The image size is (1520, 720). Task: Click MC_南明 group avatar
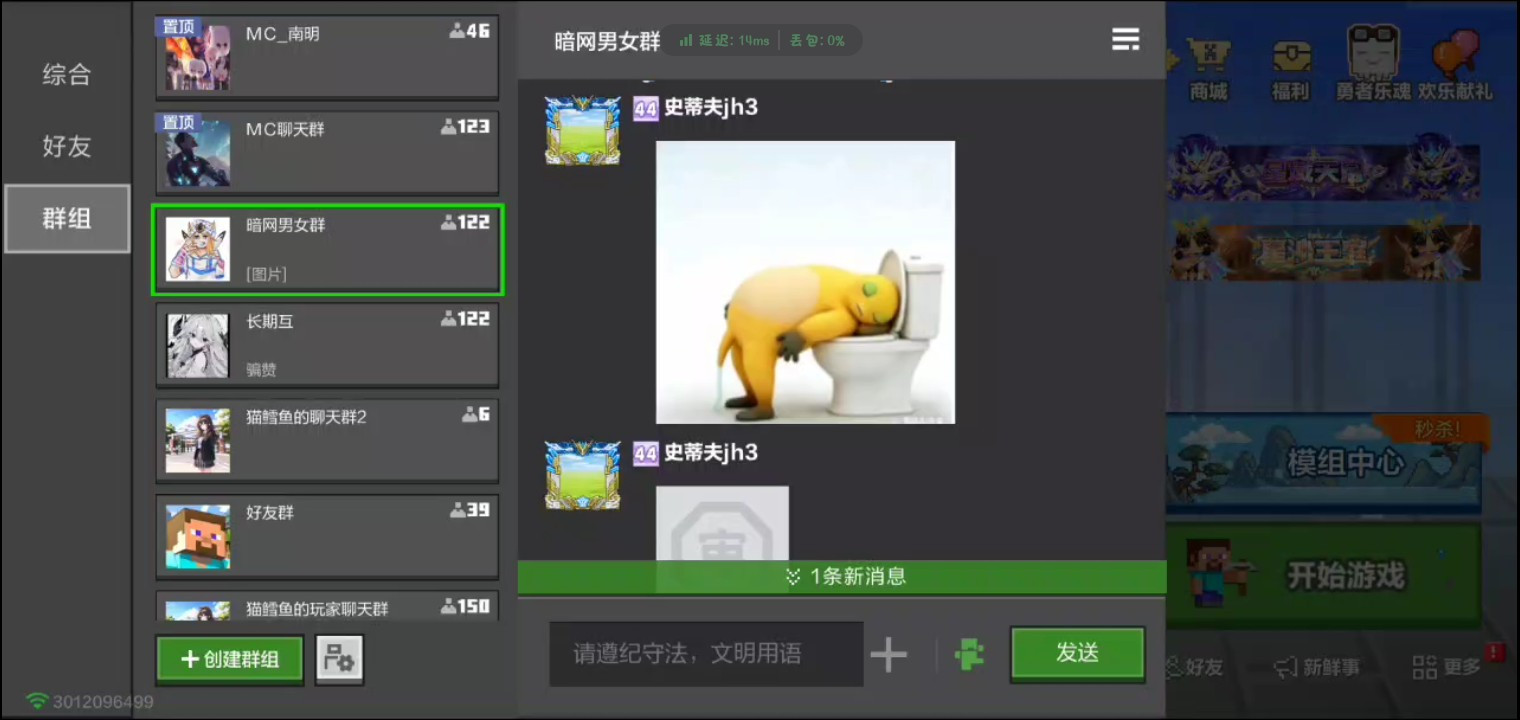pos(198,57)
